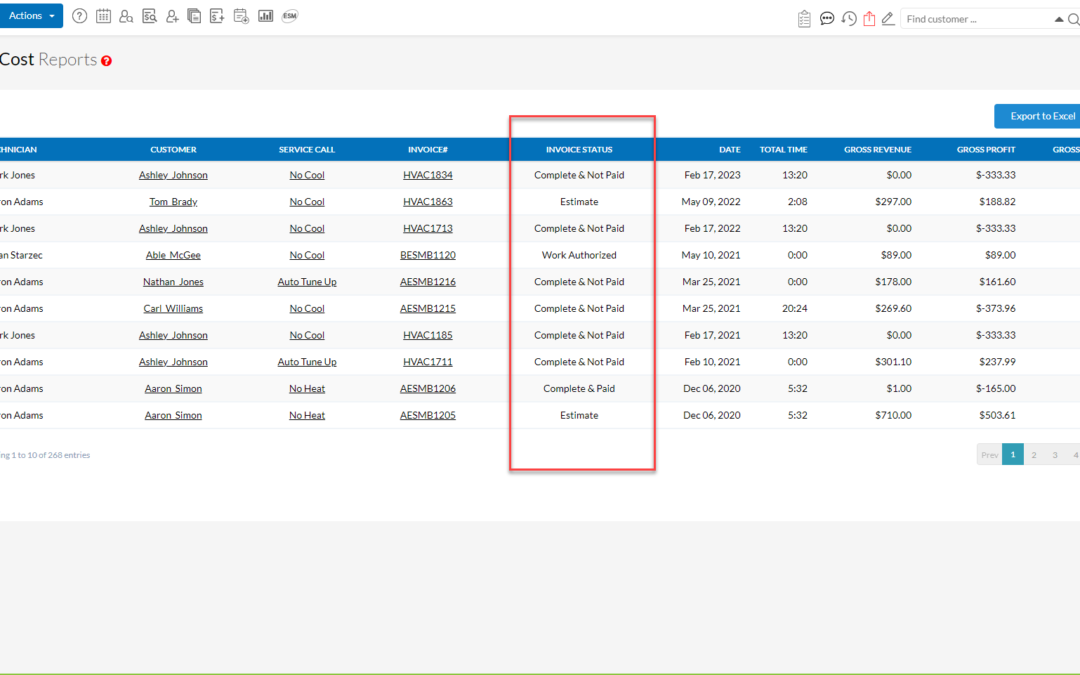Select the customer search icon
The width and height of the screenshot is (1080, 675).
pyautogui.click(x=125, y=15)
